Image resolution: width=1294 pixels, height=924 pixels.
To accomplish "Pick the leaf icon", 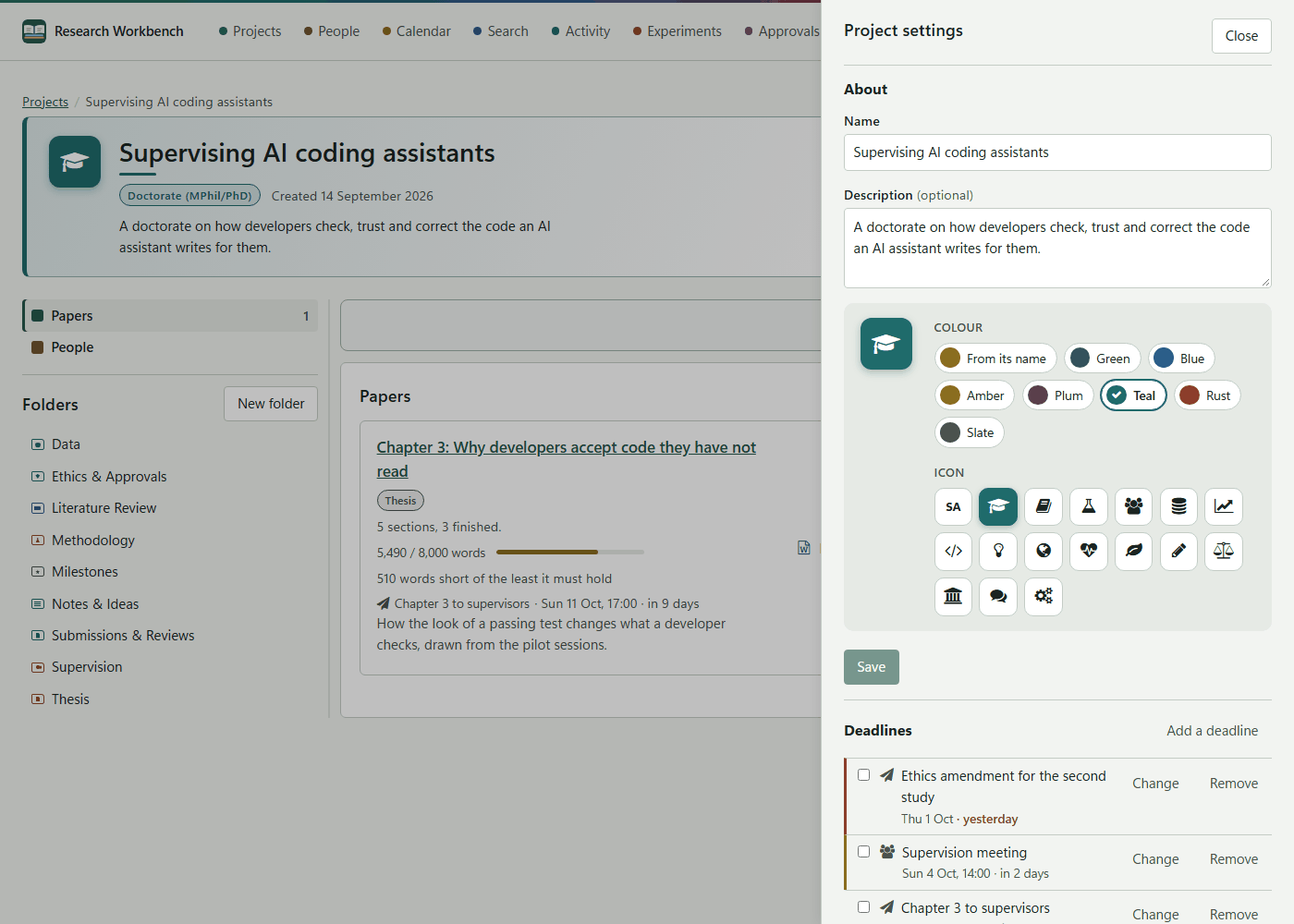I will (x=1133, y=552).
